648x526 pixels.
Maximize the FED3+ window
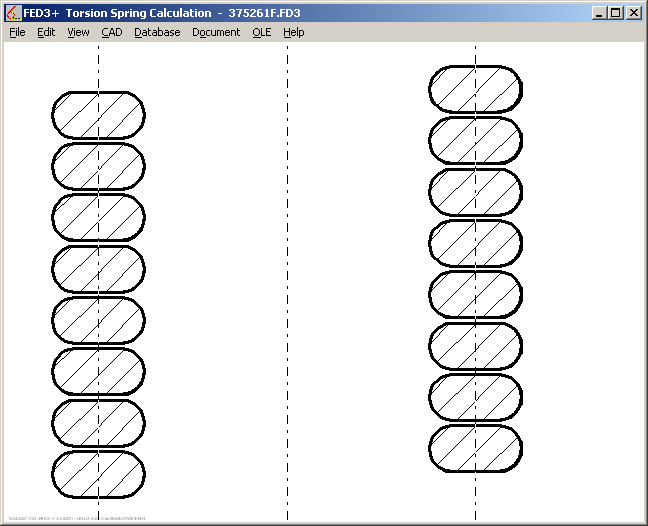click(616, 13)
